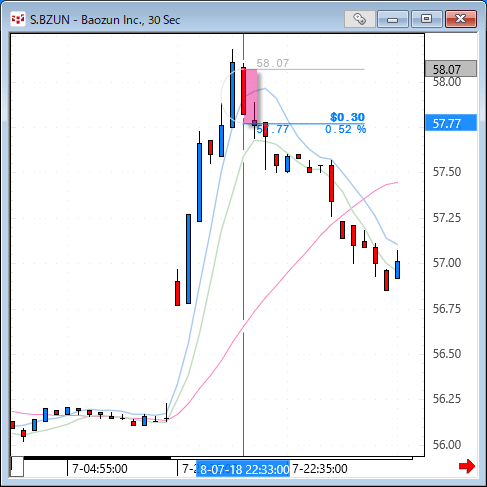Click the 7-22:35:00 time axis label
487x487 pixels.
click(319, 469)
